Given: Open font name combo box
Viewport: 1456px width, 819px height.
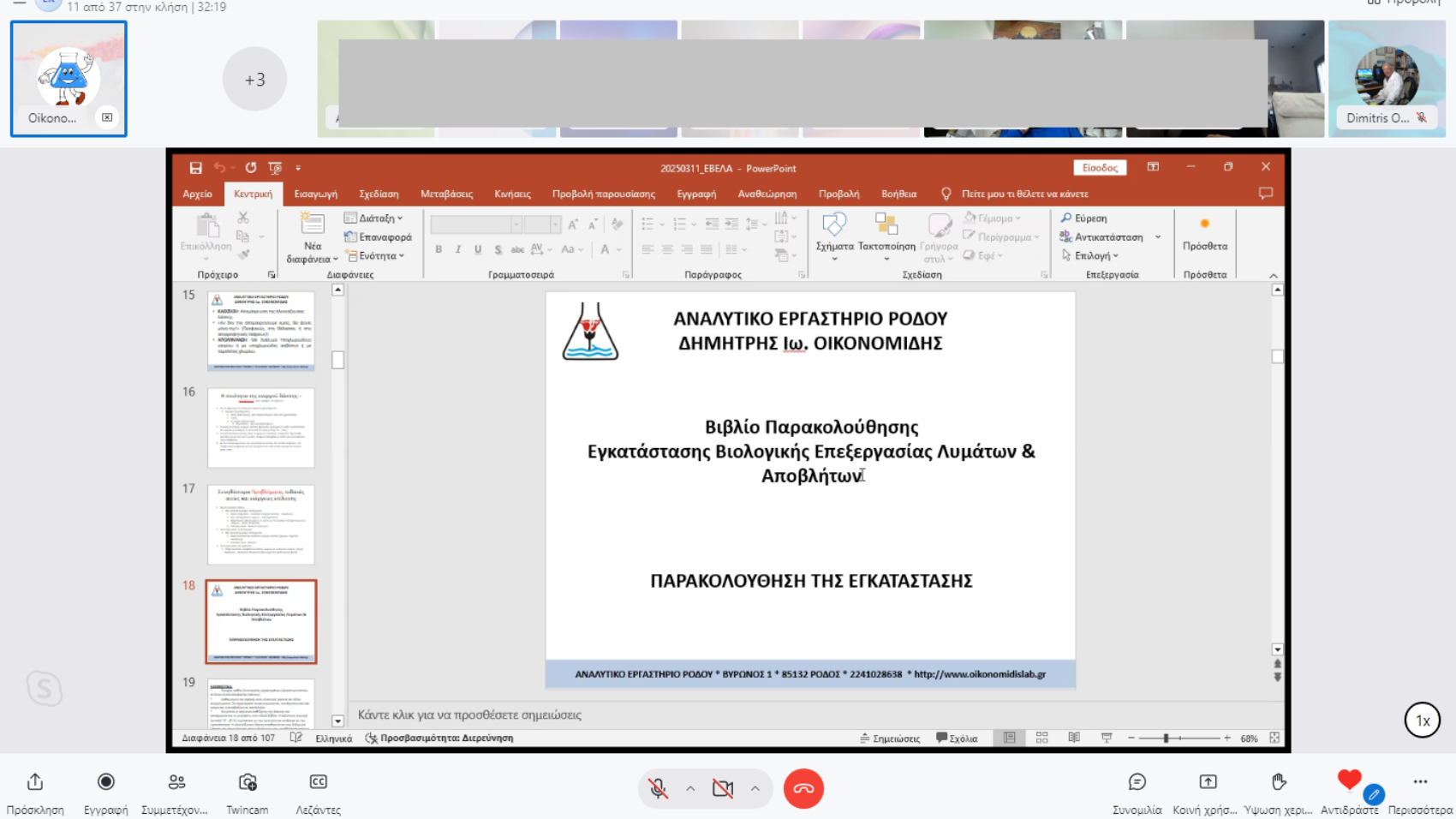Looking at the screenshot, I should click(475, 224).
